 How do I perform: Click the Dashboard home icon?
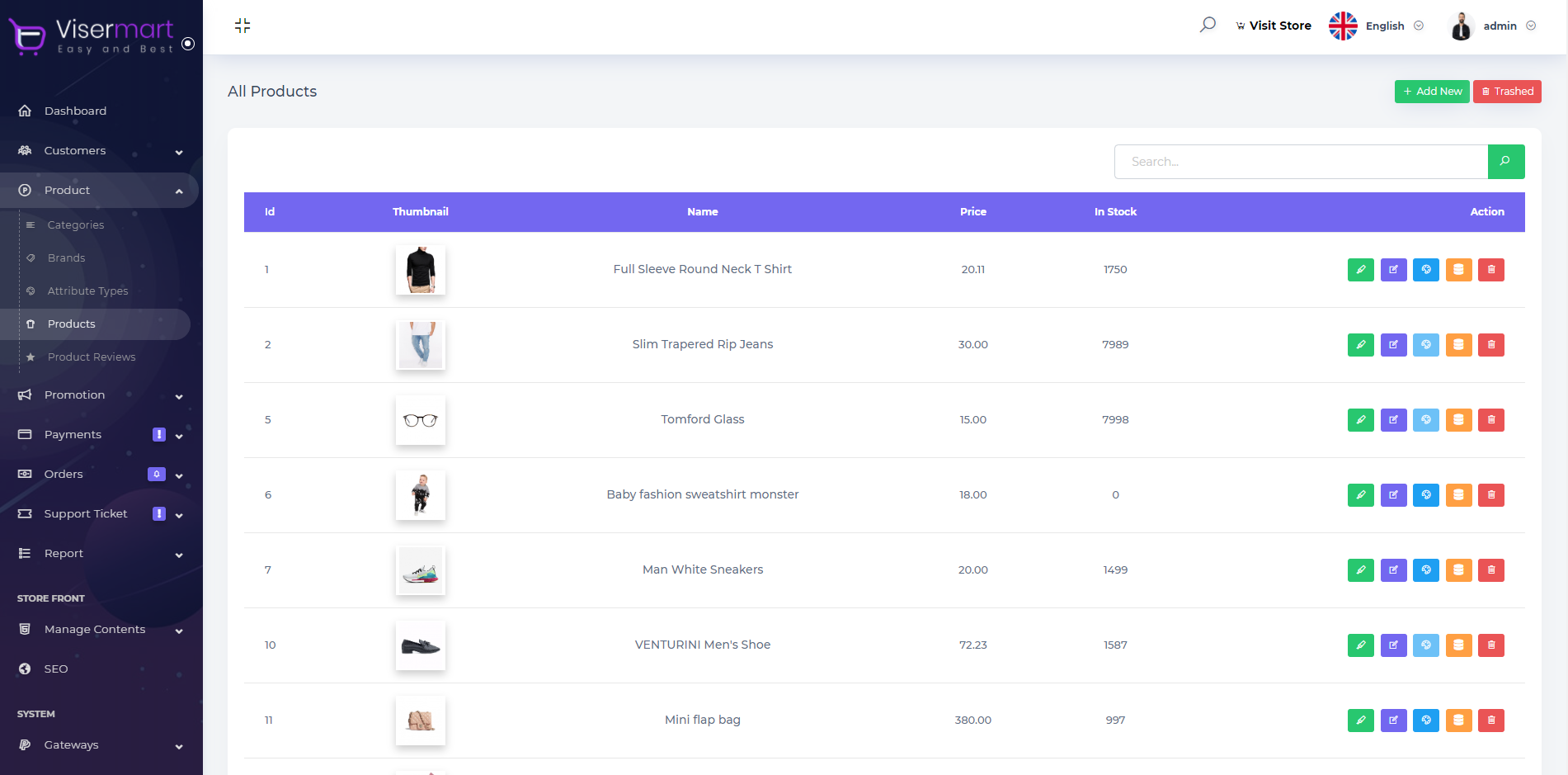coord(25,111)
